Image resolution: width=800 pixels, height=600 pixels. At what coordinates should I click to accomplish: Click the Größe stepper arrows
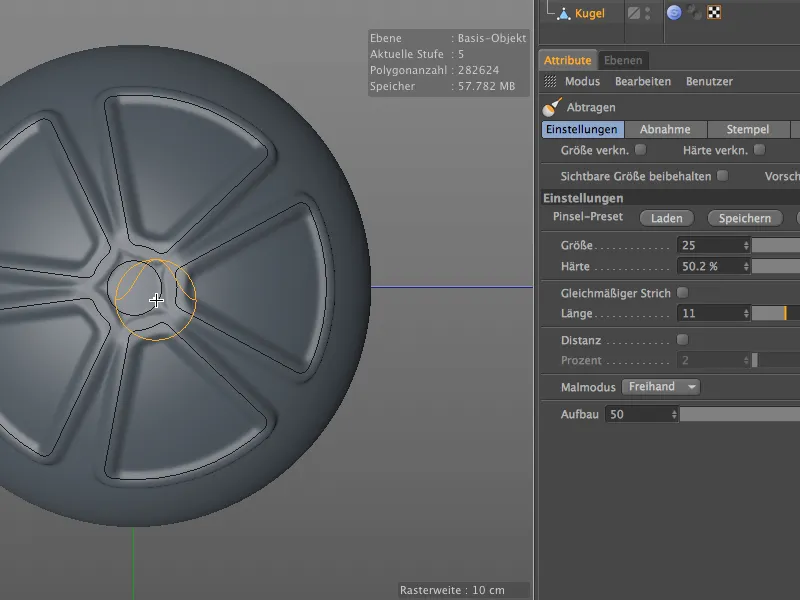(746, 245)
